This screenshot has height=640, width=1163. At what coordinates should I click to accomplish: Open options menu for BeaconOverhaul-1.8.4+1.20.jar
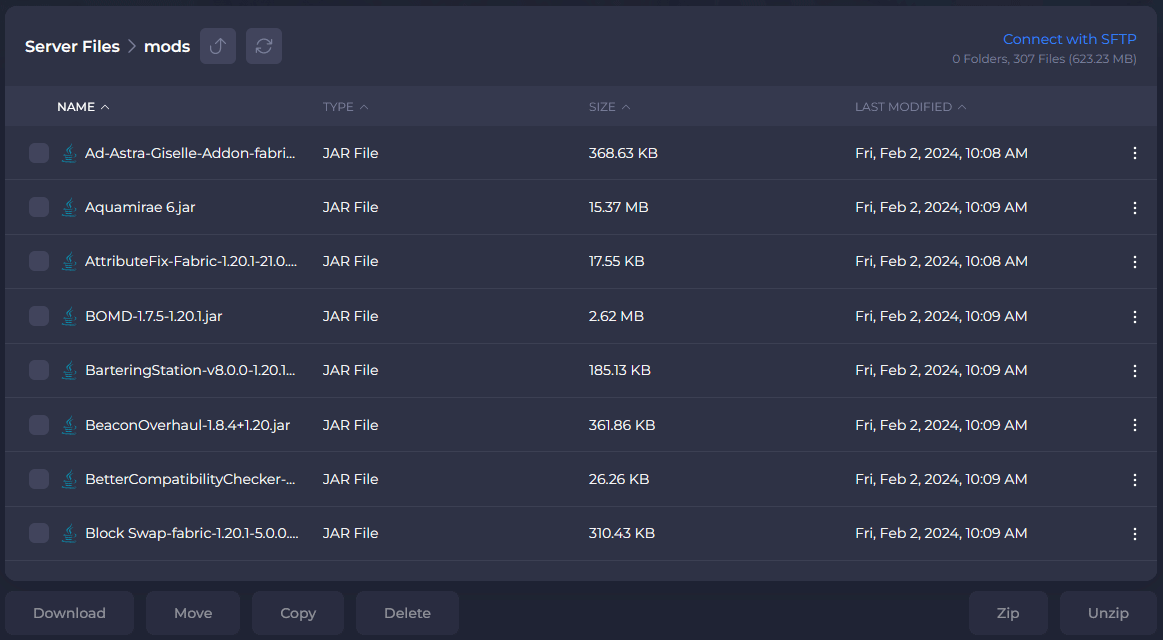pyautogui.click(x=1134, y=425)
